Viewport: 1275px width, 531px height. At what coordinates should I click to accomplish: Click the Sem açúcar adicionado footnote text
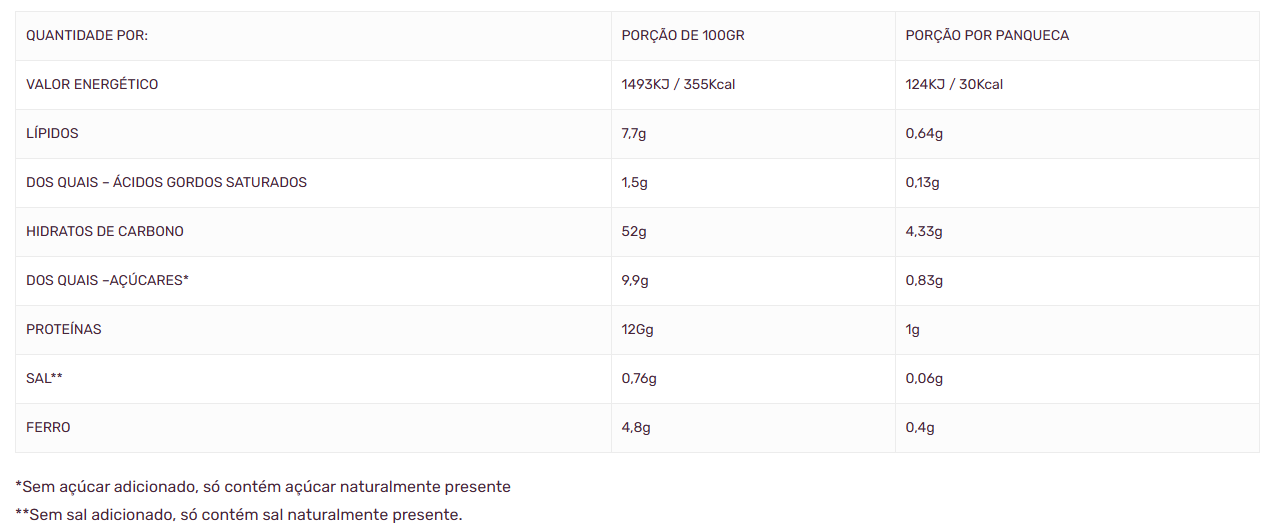[263, 488]
